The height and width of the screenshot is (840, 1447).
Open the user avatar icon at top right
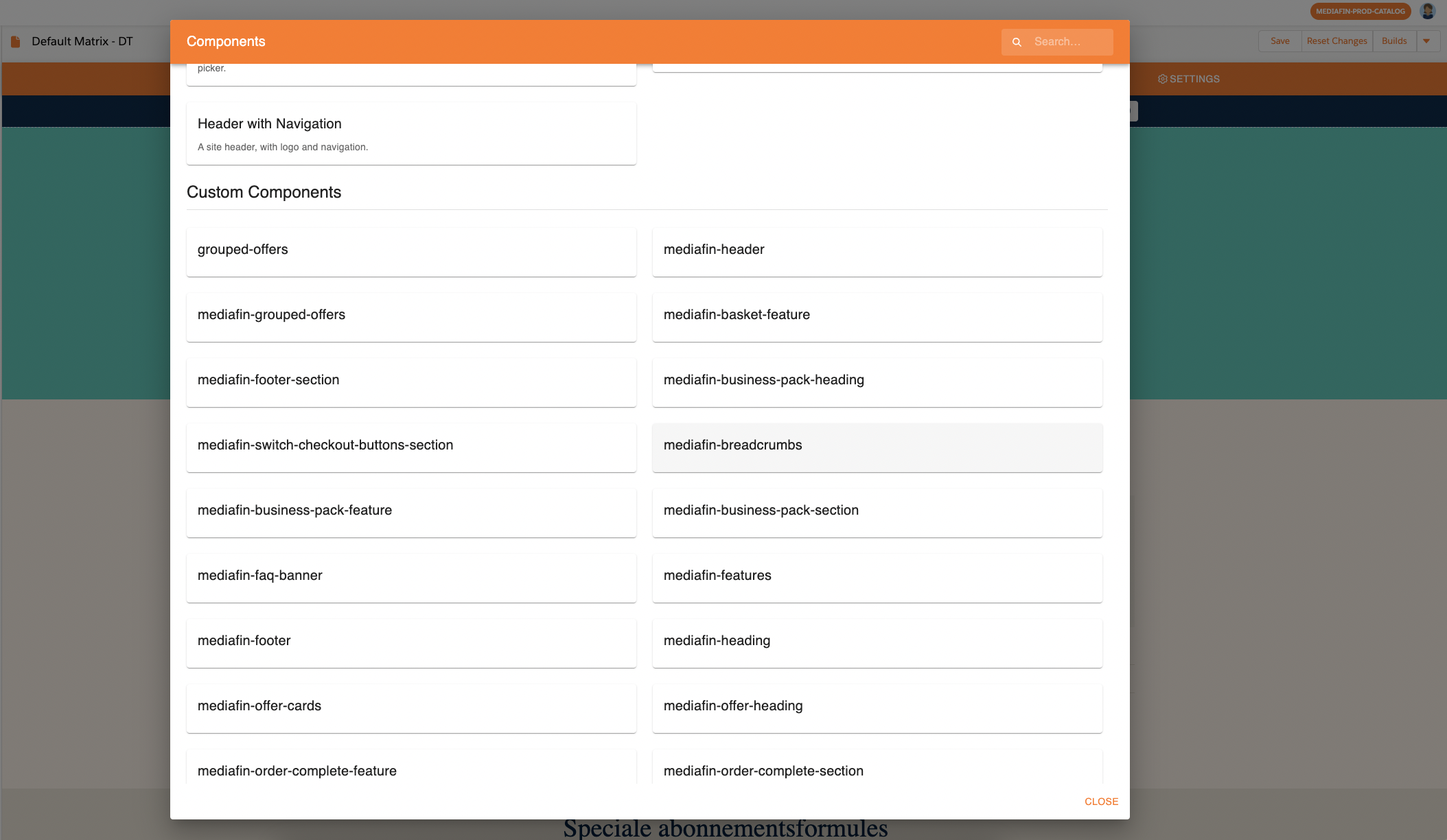coord(1427,11)
